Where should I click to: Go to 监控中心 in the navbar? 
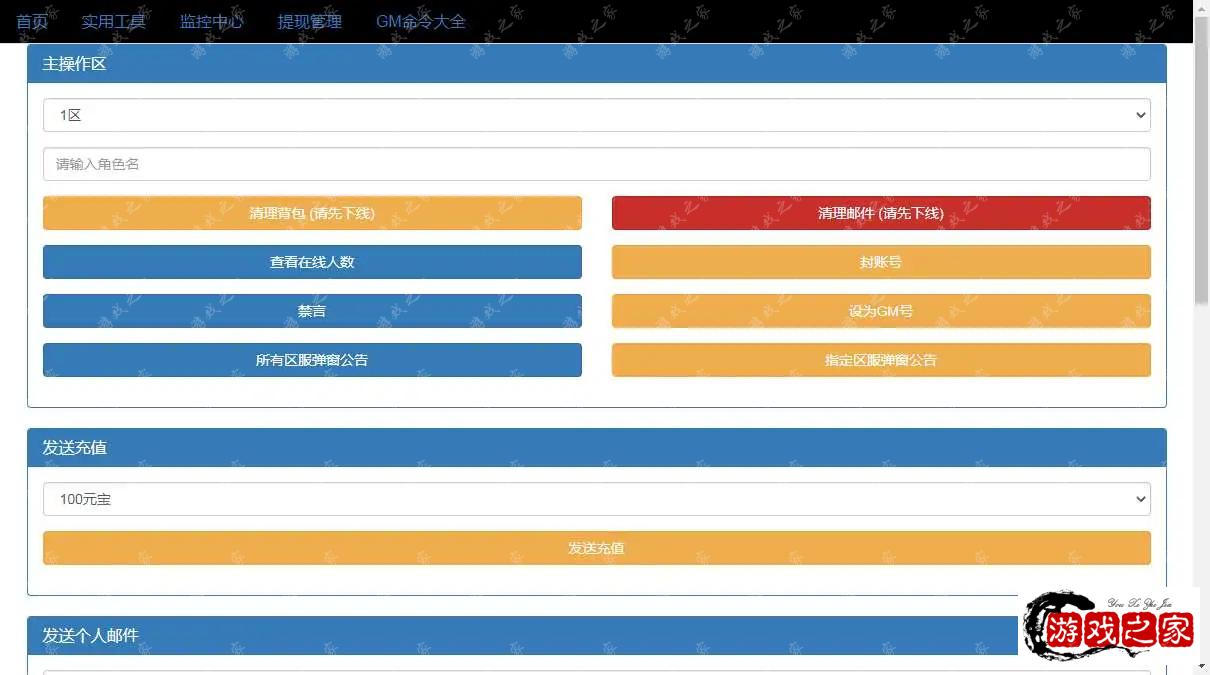point(211,21)
